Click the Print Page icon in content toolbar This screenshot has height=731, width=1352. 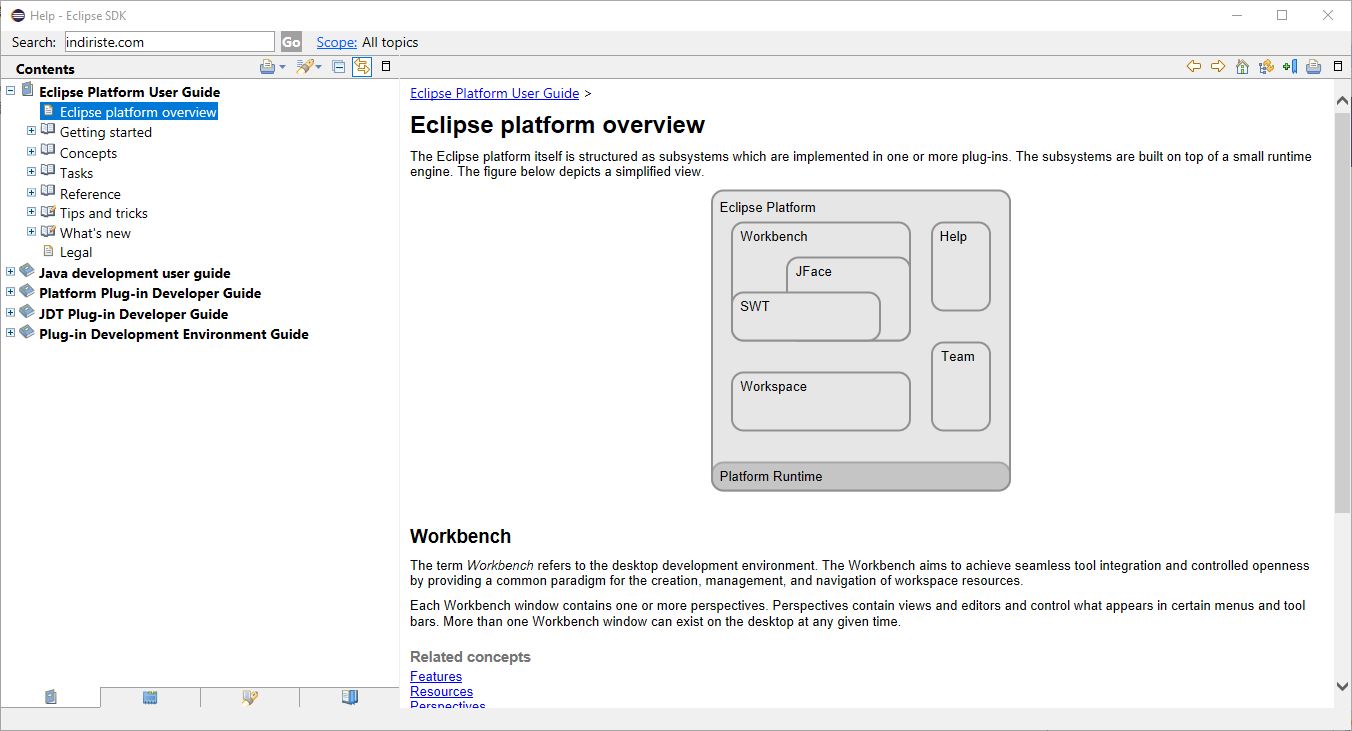pos(1314,67)
